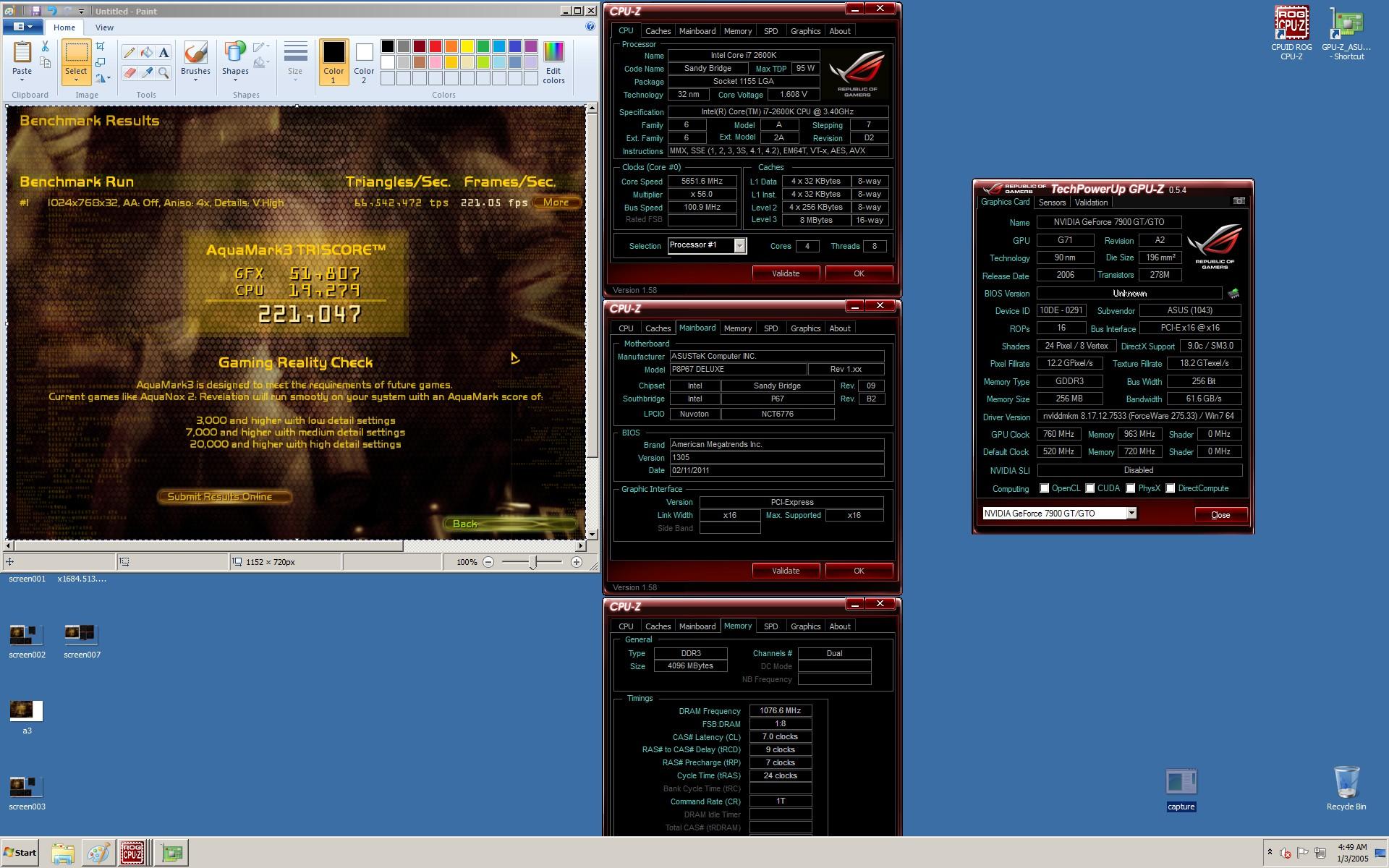
Task: Click the Crop icon in Image group
Action: click(101, 46)
